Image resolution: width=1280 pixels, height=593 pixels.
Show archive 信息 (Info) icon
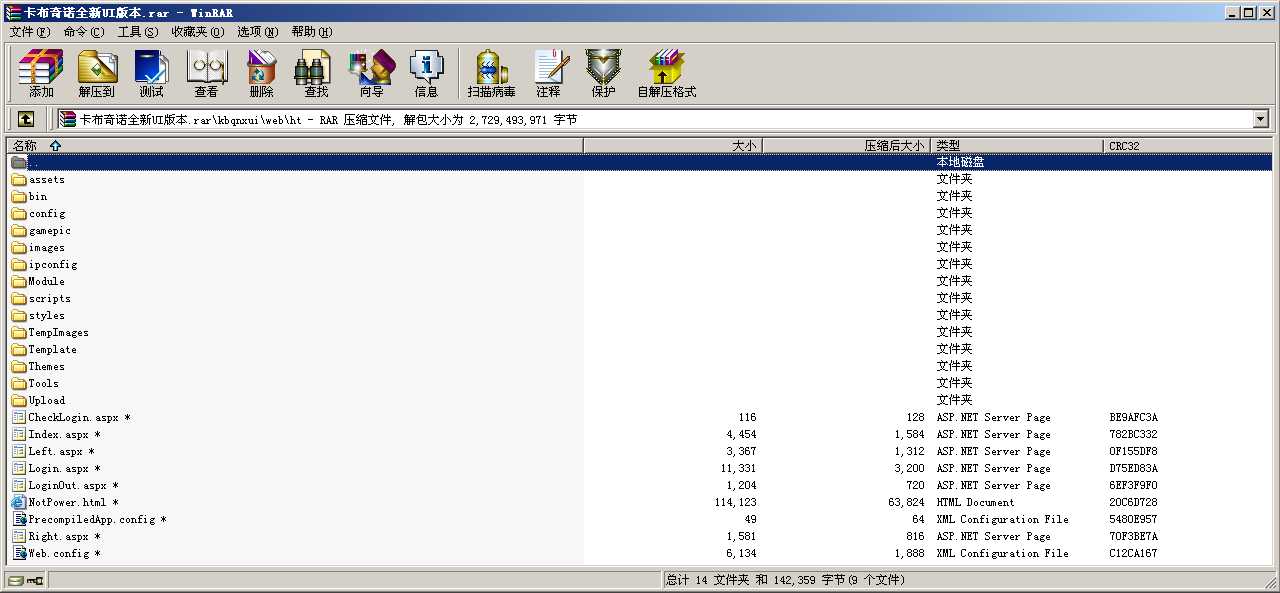pyautogui.click(x=426, y=74)
